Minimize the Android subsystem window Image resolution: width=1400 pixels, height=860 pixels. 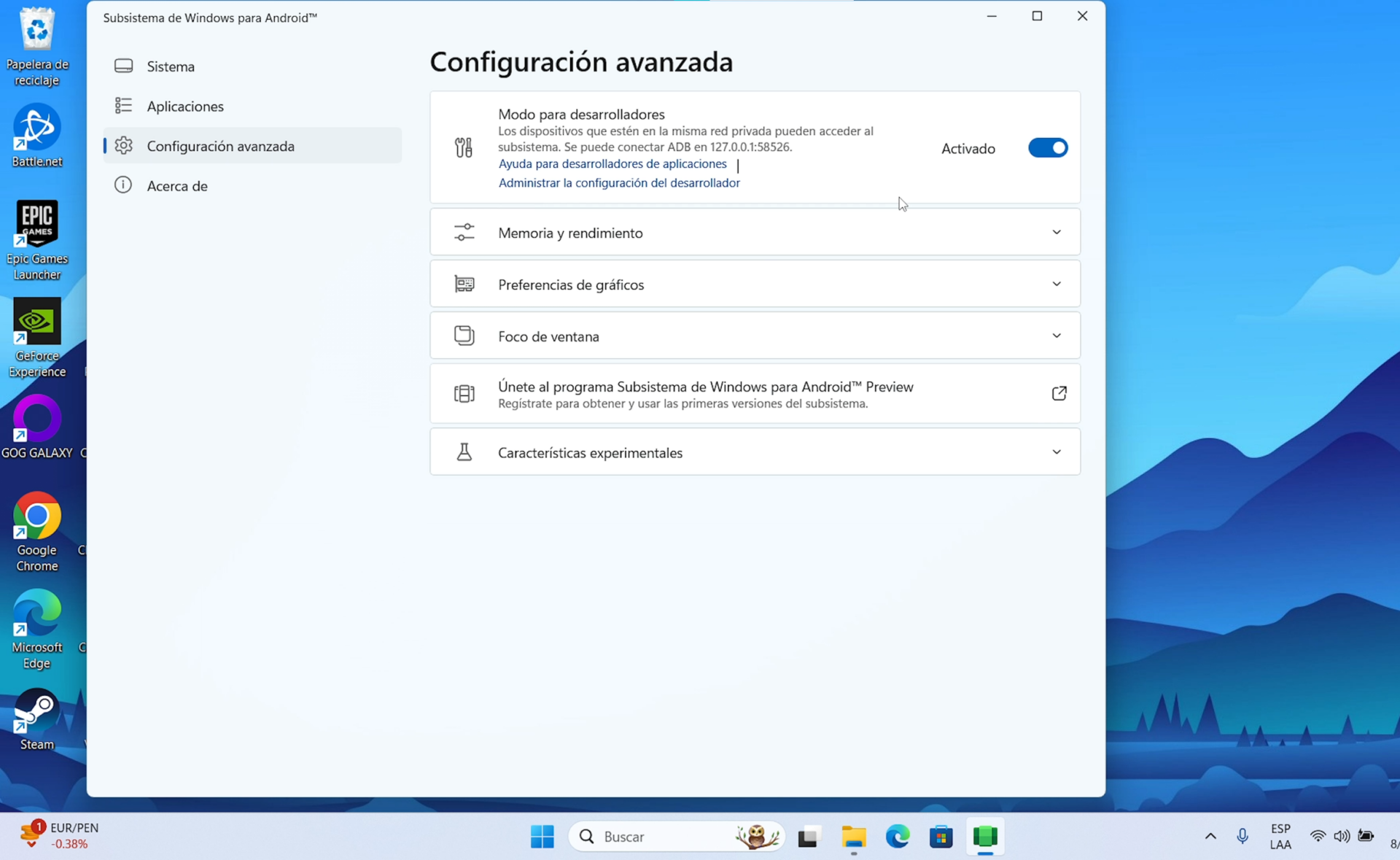tap(992, 16)
